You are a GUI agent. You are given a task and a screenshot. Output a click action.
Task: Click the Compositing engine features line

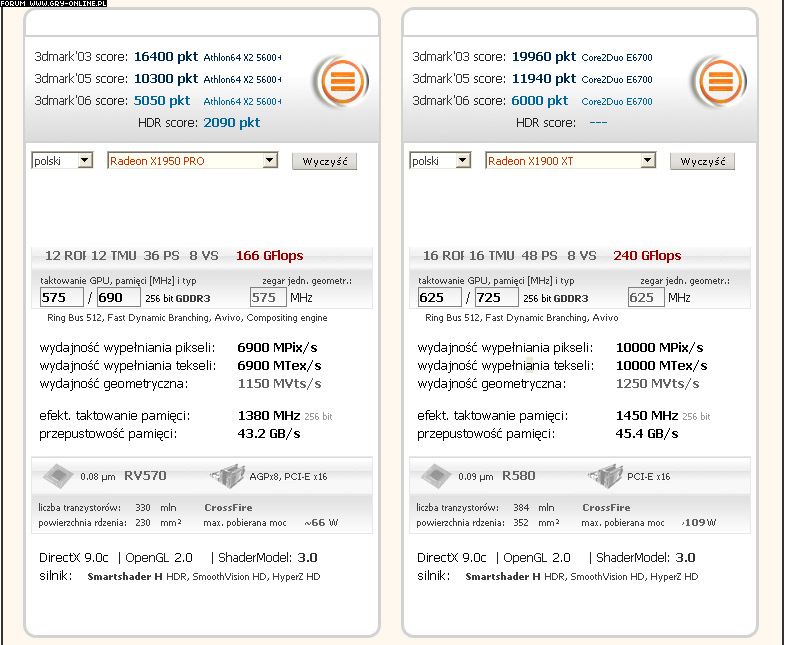click(187, 318)
